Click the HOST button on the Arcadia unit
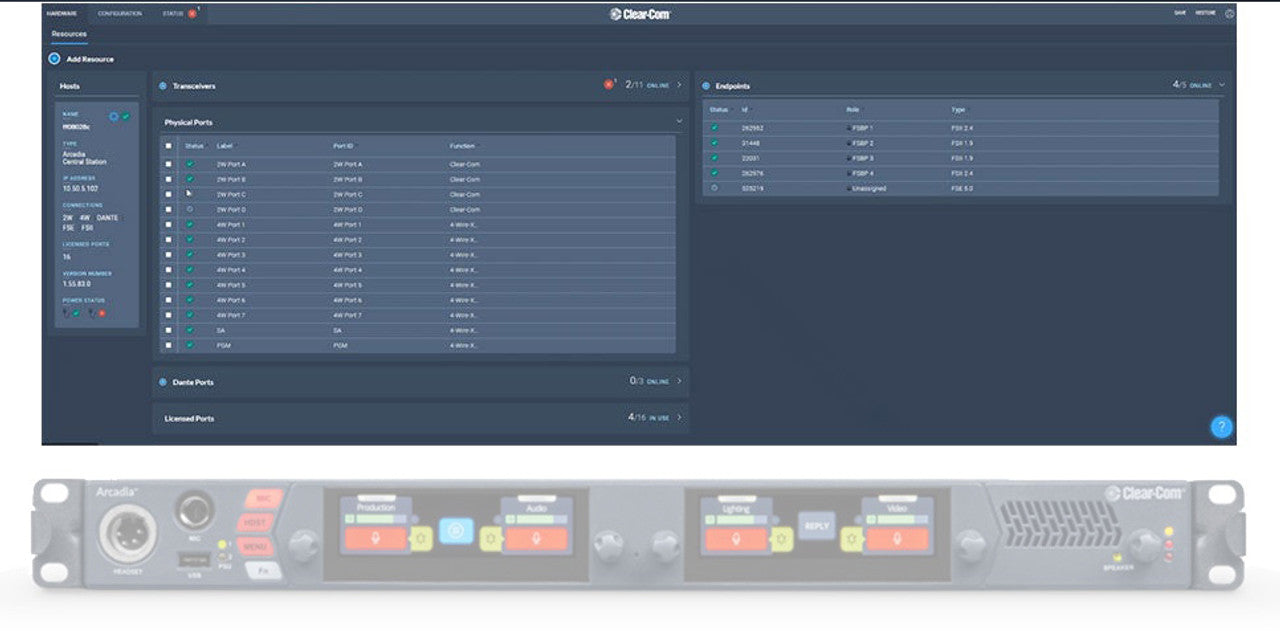Viewport: 1280px width, 631px height. click(256, 522)
